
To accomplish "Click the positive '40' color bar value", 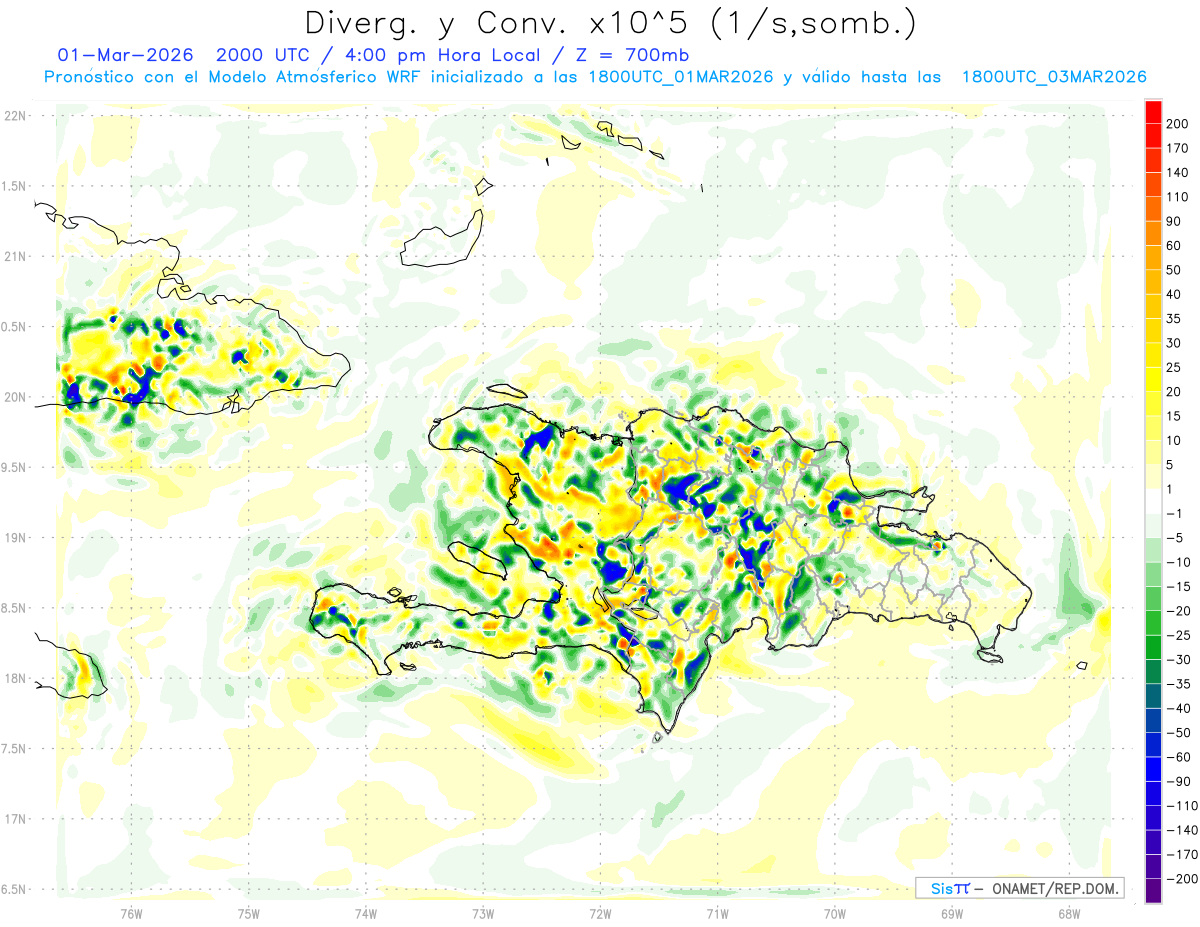I will tap(1174, 295).
